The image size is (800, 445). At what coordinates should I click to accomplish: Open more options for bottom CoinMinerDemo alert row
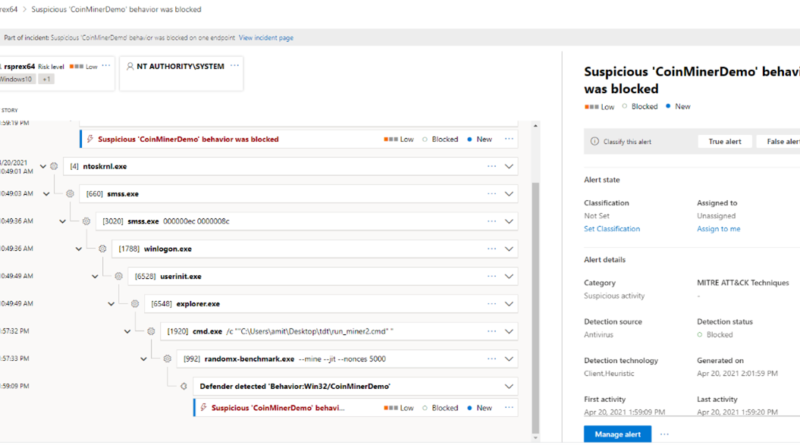click(x=509, y=408)
